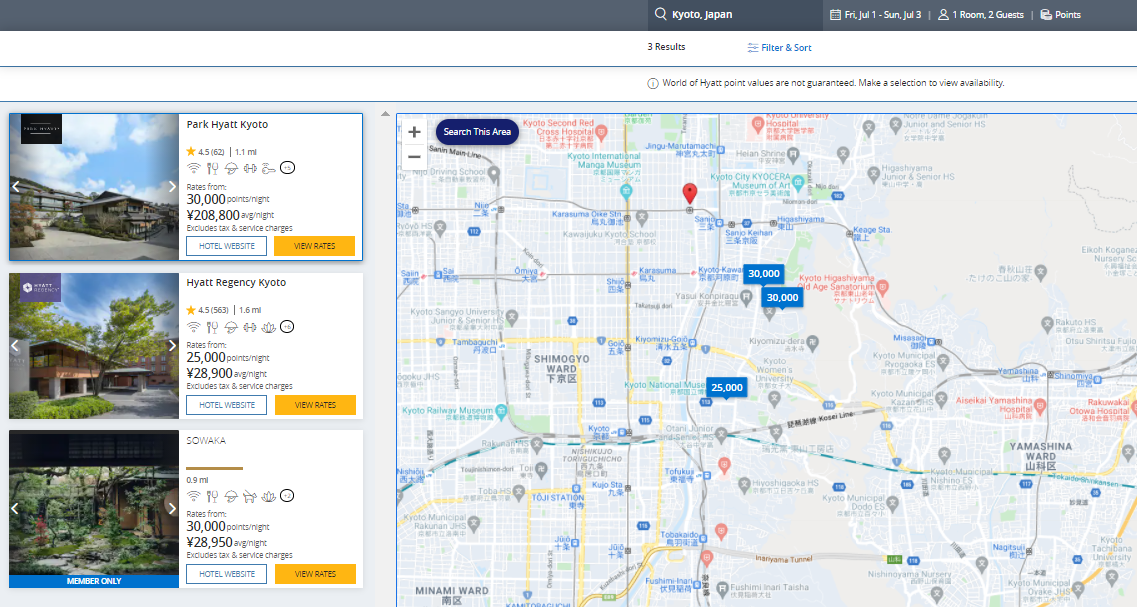This screenshot has width=1137, height=607.
Task: Expand the +5 extra amenities circle for Park Hyatt
Action: (287, 168)
